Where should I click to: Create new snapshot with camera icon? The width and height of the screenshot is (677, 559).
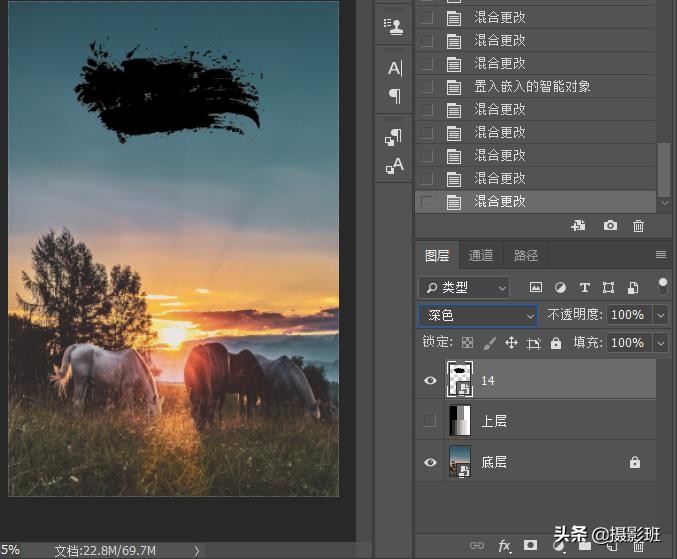(610, 226)
